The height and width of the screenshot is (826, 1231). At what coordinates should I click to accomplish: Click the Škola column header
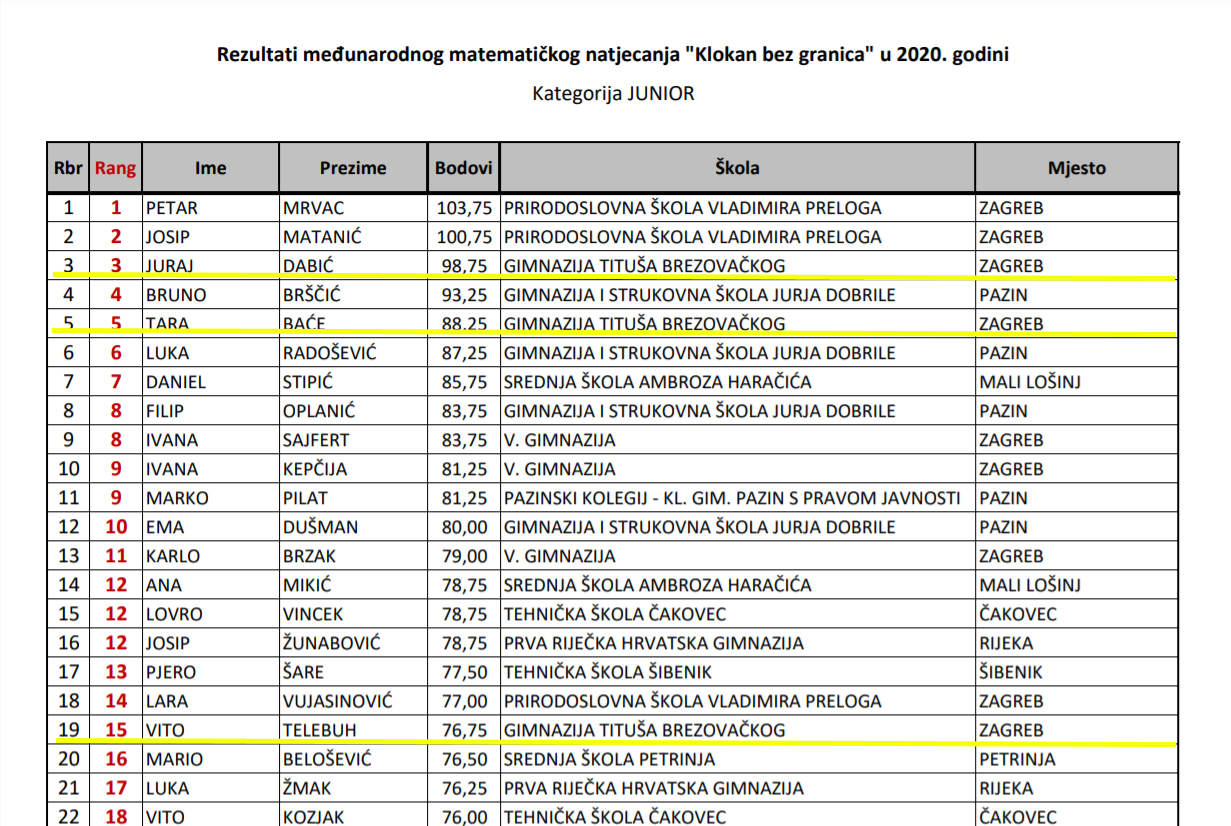(x=737, y=168)
